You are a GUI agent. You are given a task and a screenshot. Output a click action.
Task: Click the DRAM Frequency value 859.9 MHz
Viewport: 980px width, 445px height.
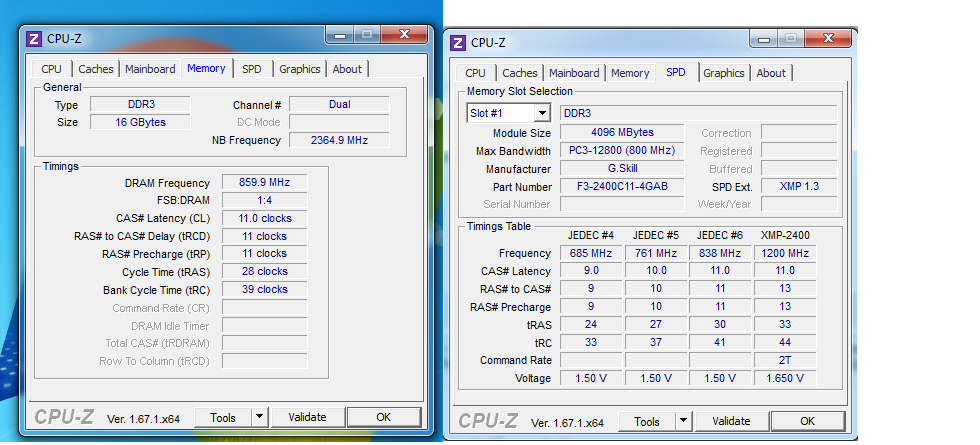click(264, 182)
